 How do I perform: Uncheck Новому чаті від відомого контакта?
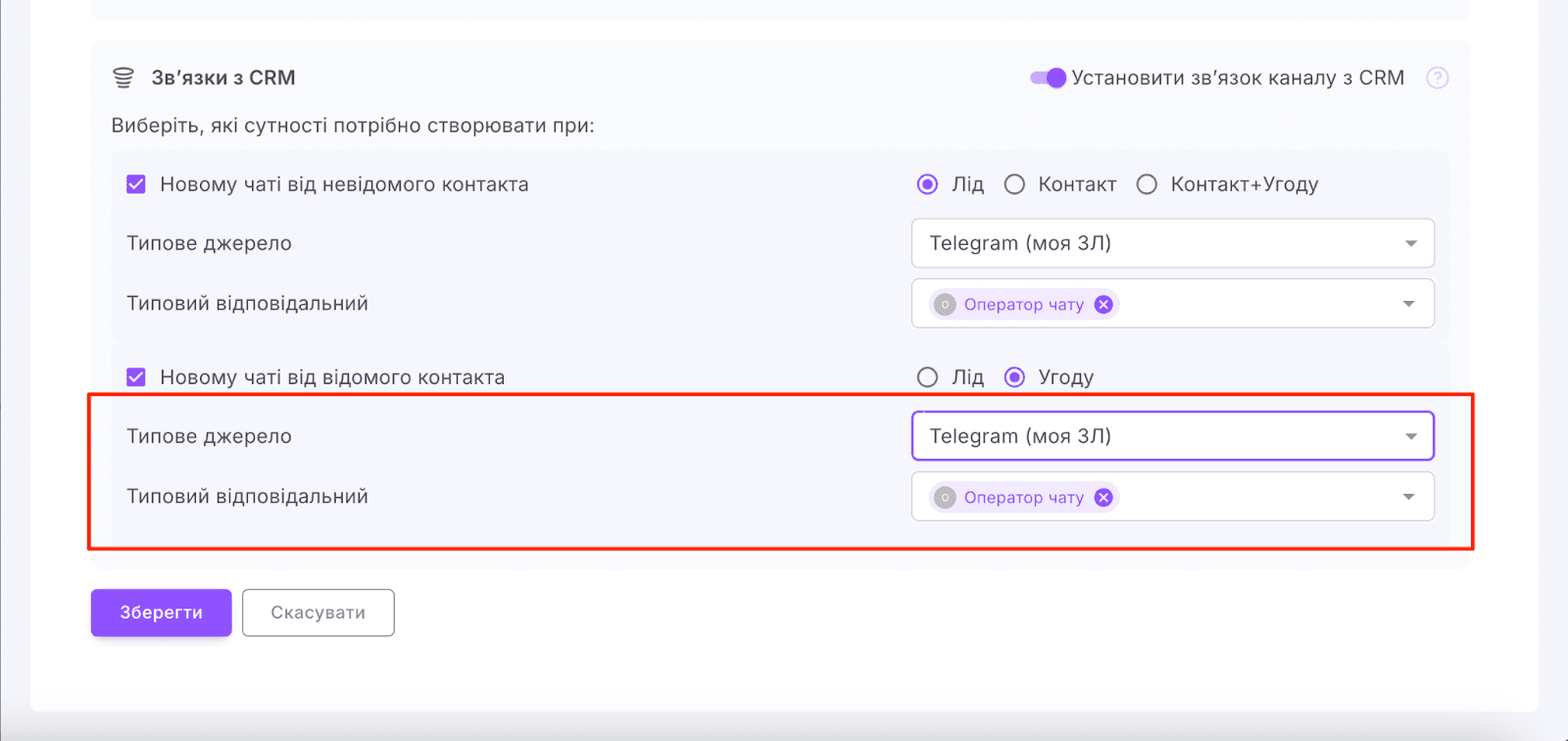tap(136, 377)
